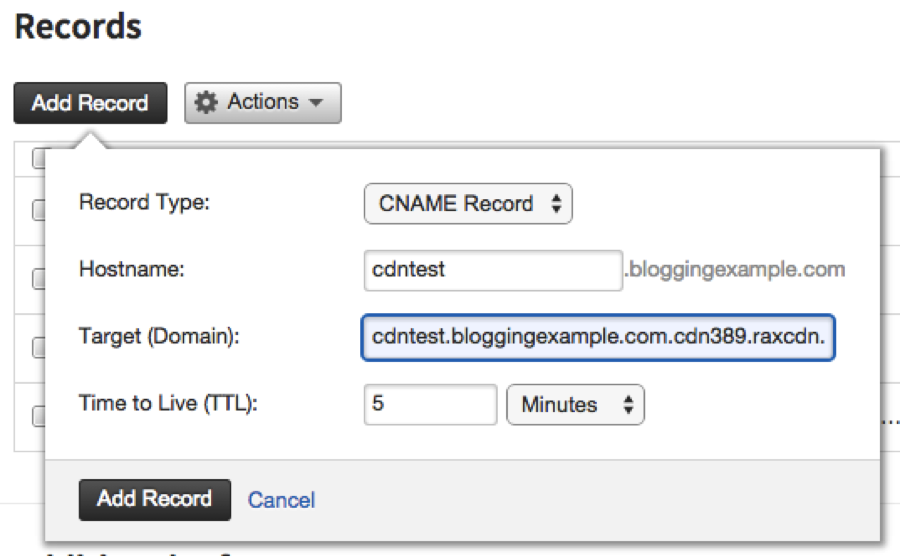Select the checkbox level with Time to Live row
This screenshot has height=557, width=900.
[38, 416]
